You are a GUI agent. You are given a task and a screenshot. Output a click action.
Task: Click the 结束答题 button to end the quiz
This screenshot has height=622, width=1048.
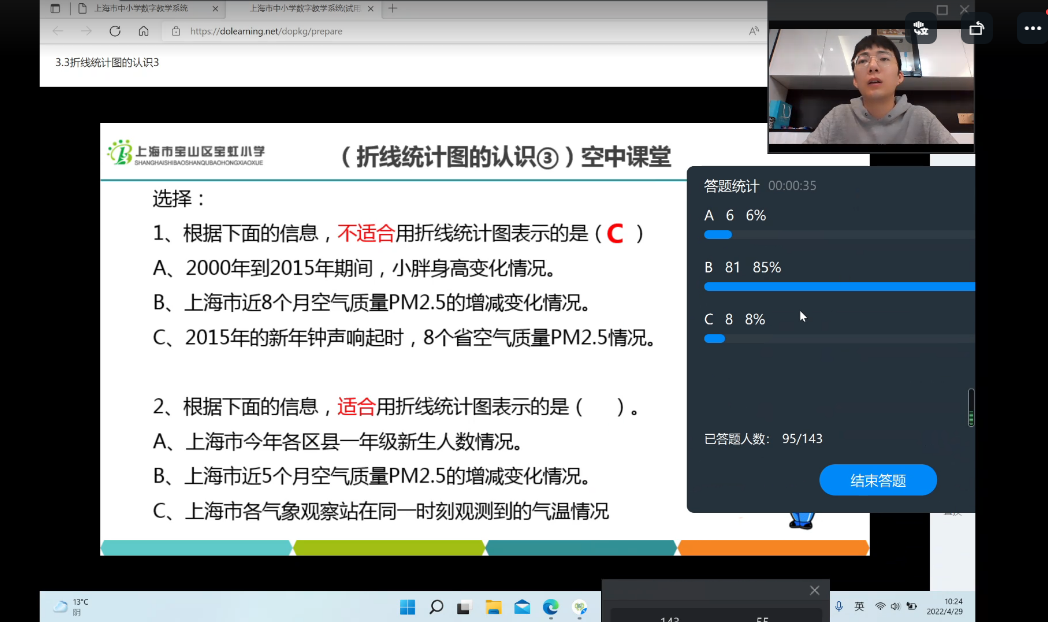click(x=877, y=480)
